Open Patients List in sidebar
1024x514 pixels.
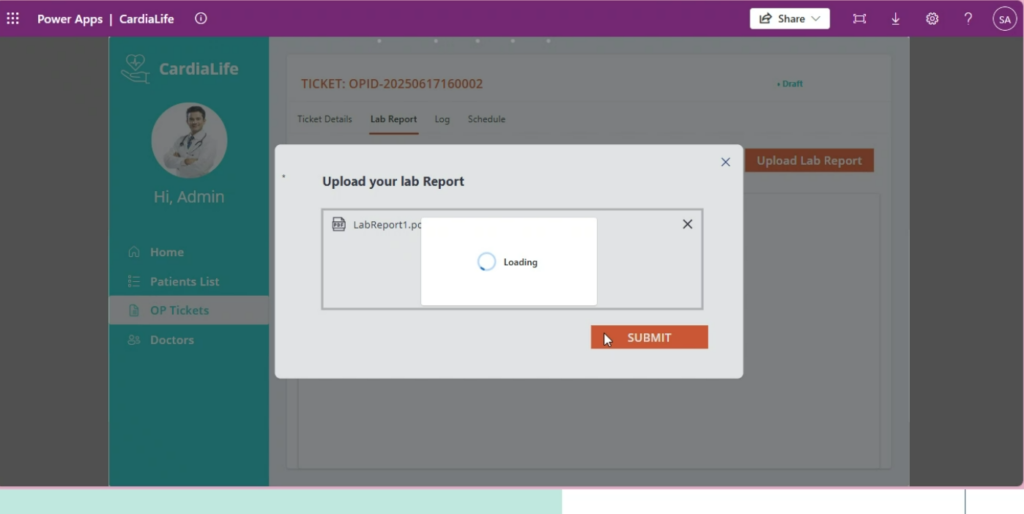point(184,281)
